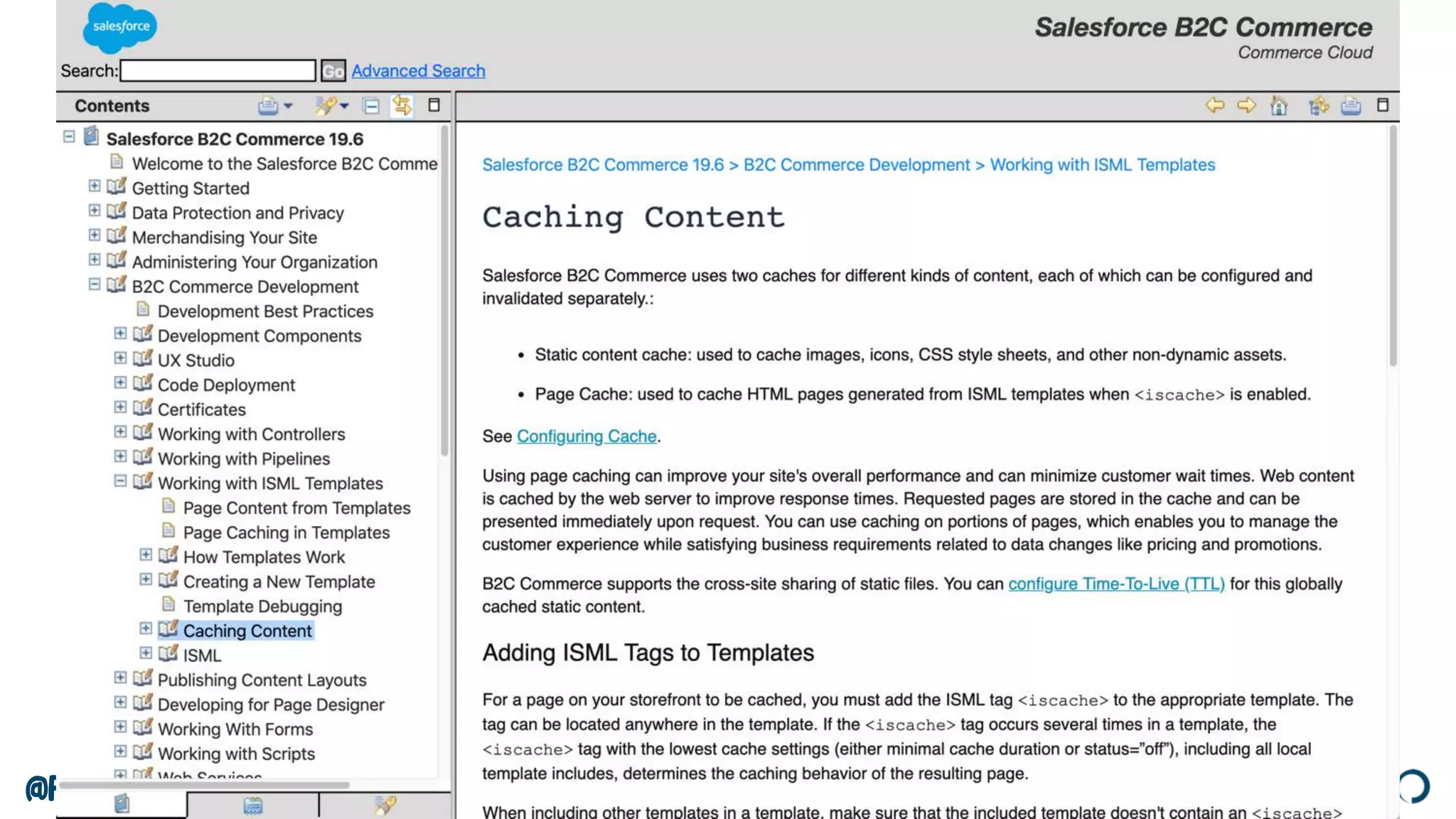Click the Back arrow in content toolbar
Viewport: 1456px width, 819px height.
pos(1214,106)
